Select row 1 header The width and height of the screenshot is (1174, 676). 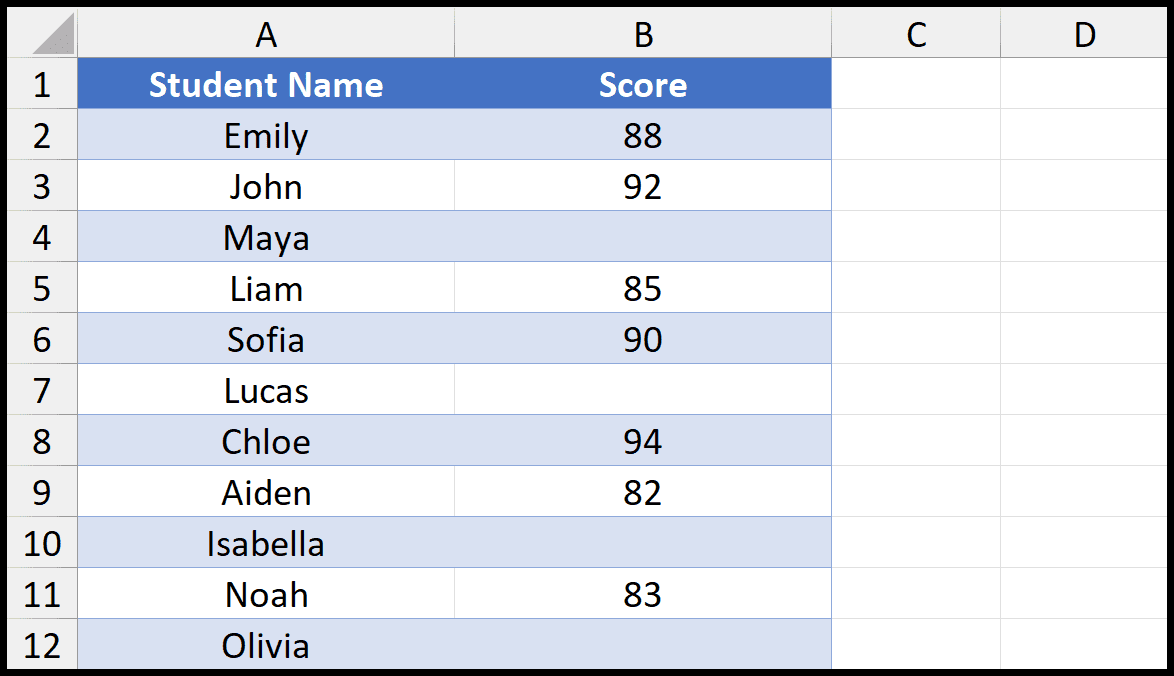tap(42, 84)
